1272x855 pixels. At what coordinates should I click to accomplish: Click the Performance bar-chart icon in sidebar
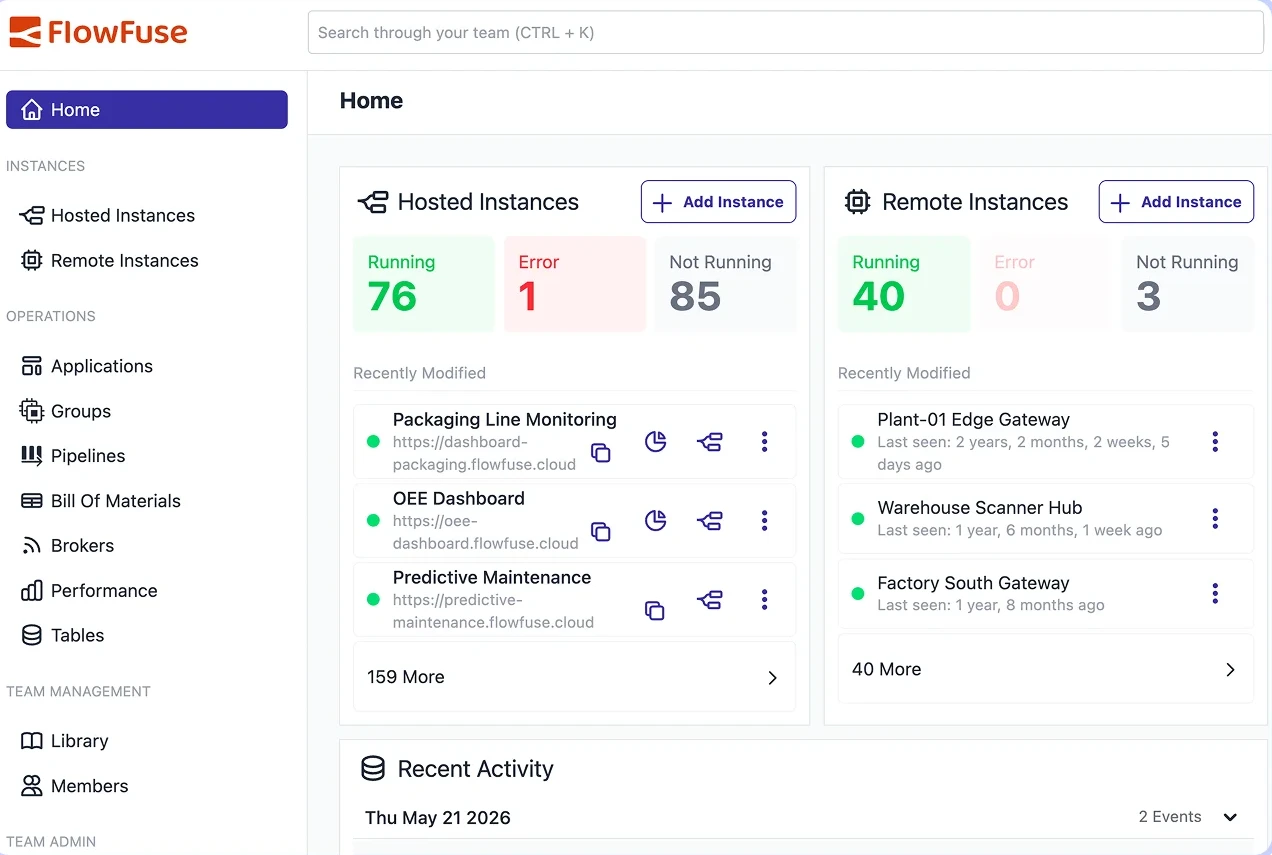[32, 590]
